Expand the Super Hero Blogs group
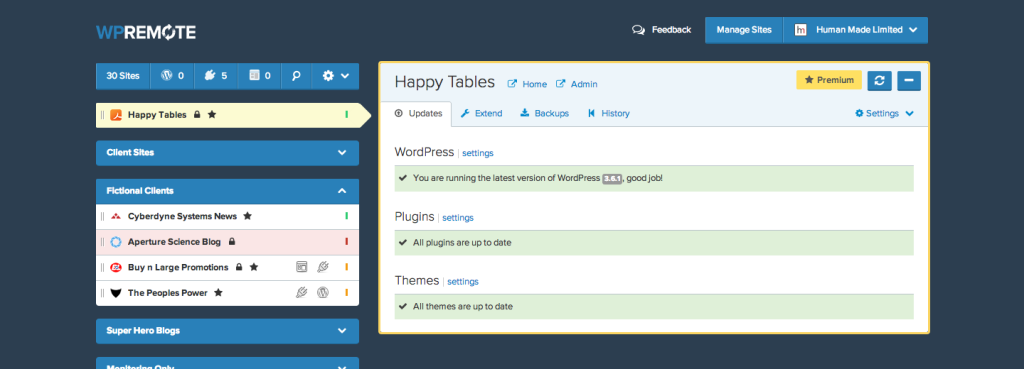Viewport: 1024px width, 369px height. [x=227, y=331]
